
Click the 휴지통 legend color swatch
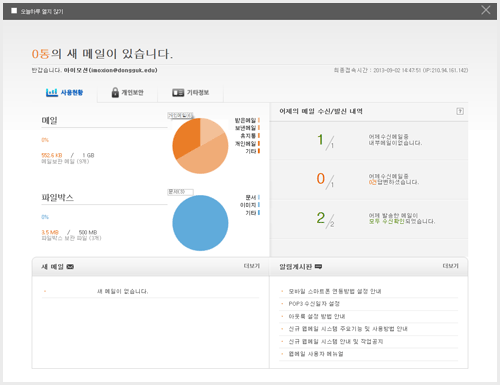tap(259, 136)
